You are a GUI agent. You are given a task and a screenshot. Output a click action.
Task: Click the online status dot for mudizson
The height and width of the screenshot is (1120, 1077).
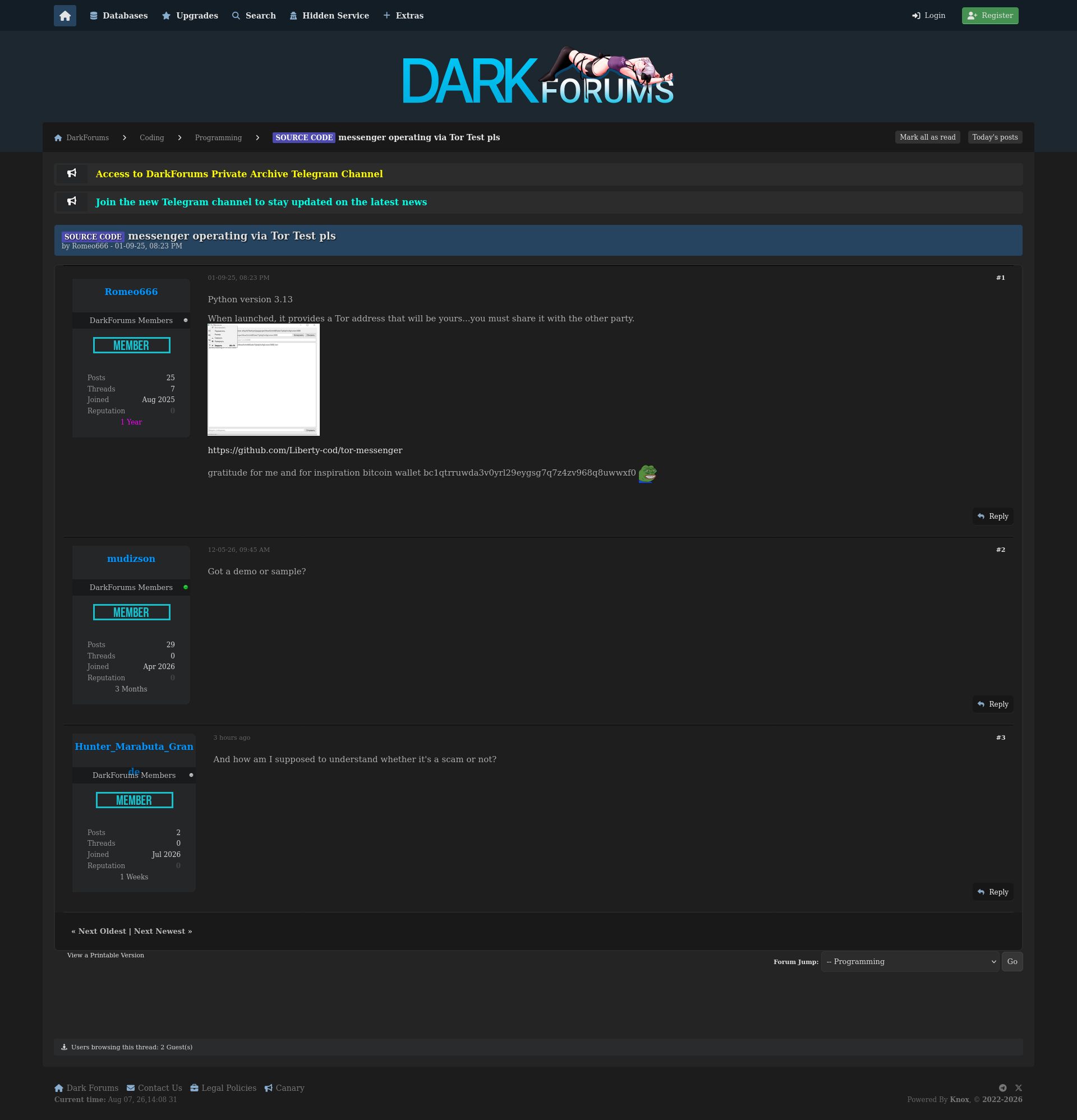[x=185, y=587]
